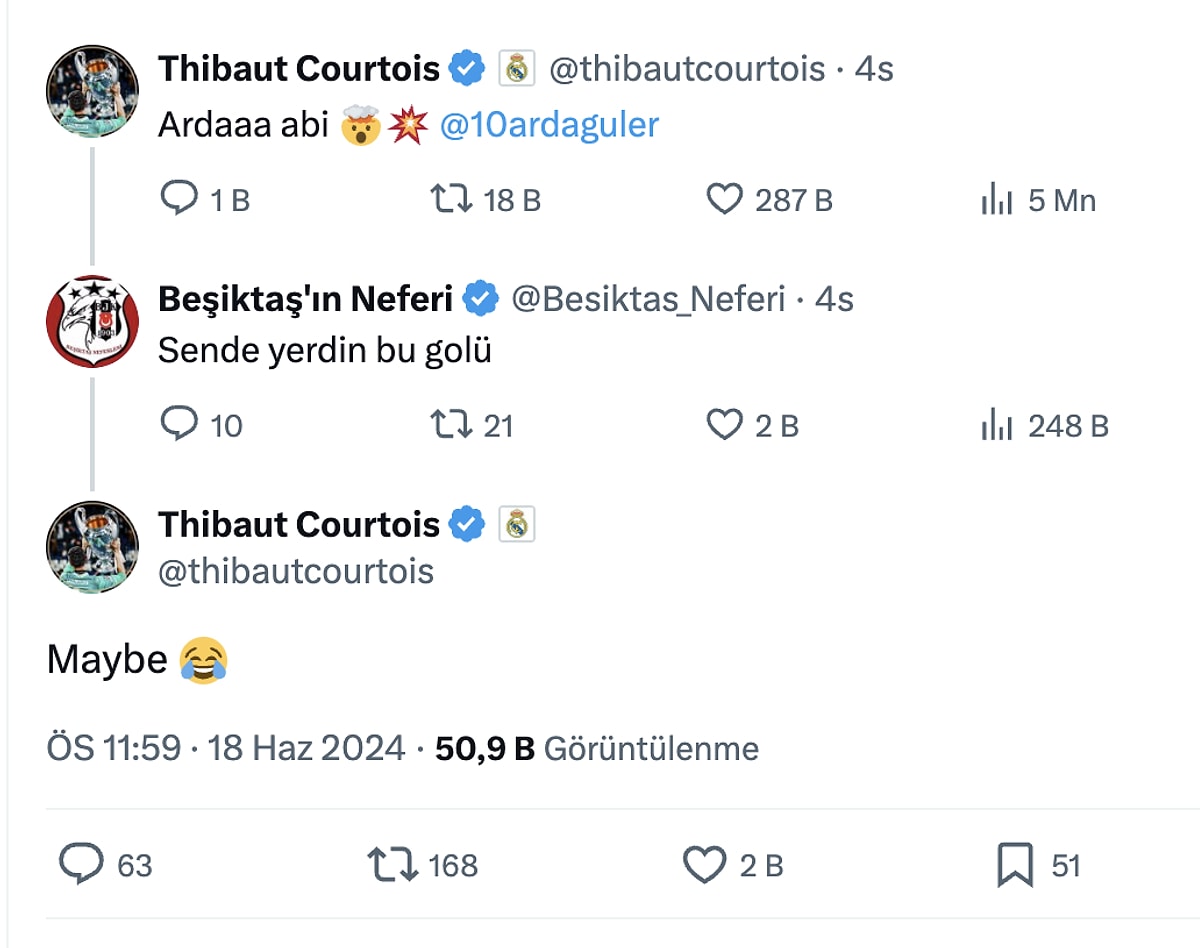
Task: Select the Beşiktaş'ın Neferi display name
Action: [305, 297]
